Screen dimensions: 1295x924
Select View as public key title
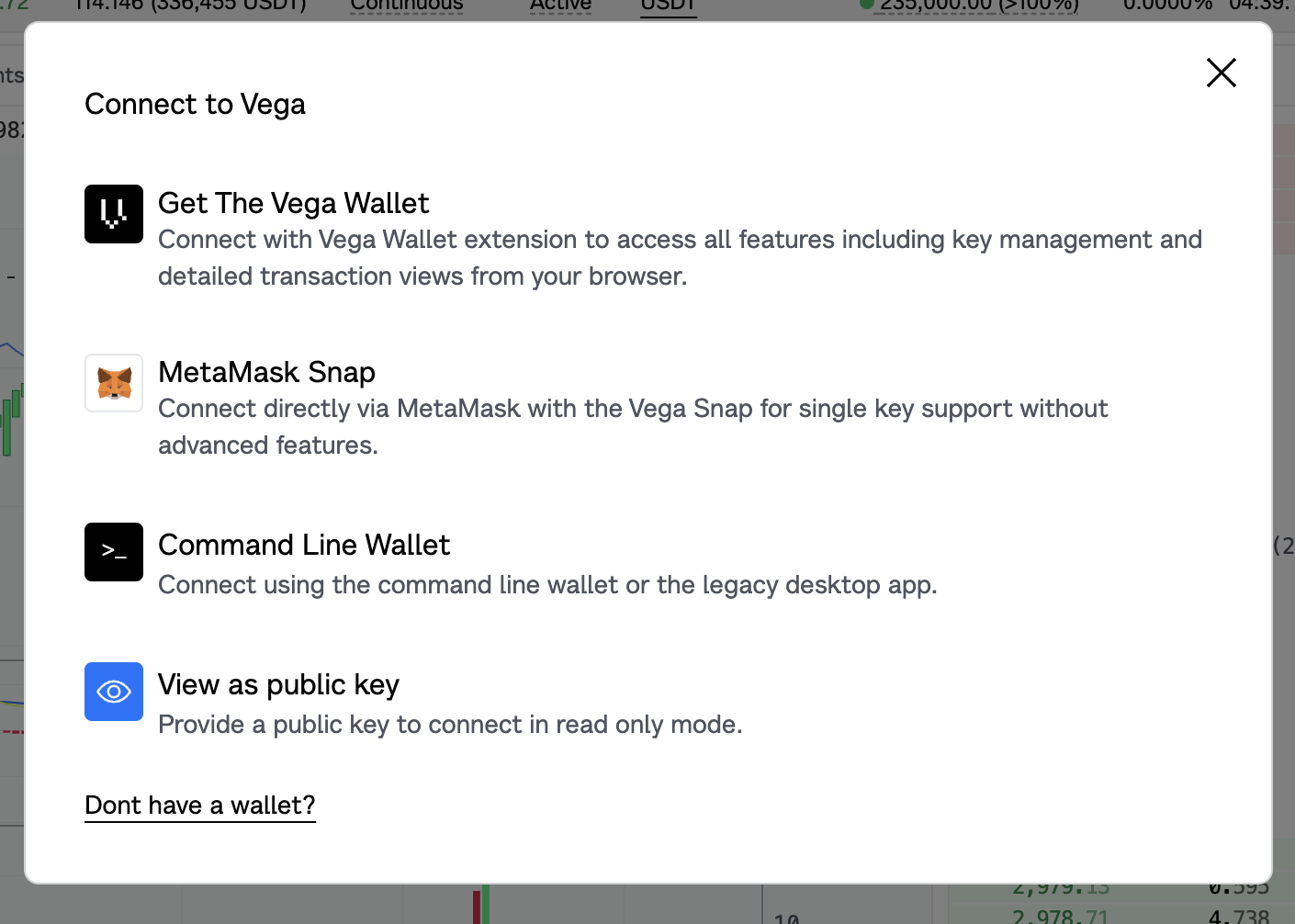pyautogui.click(x=278, y=684)
